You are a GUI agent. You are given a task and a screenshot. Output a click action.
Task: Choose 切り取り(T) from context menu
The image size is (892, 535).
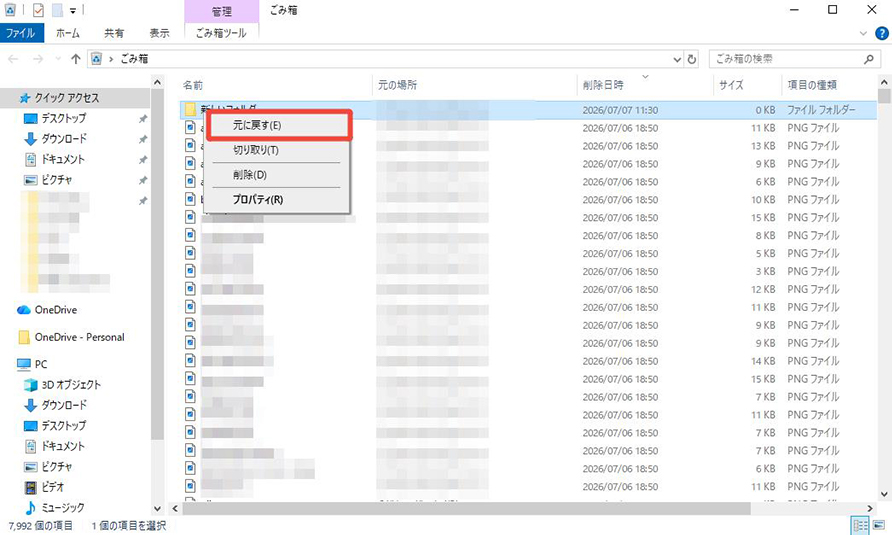pos(277,150)
